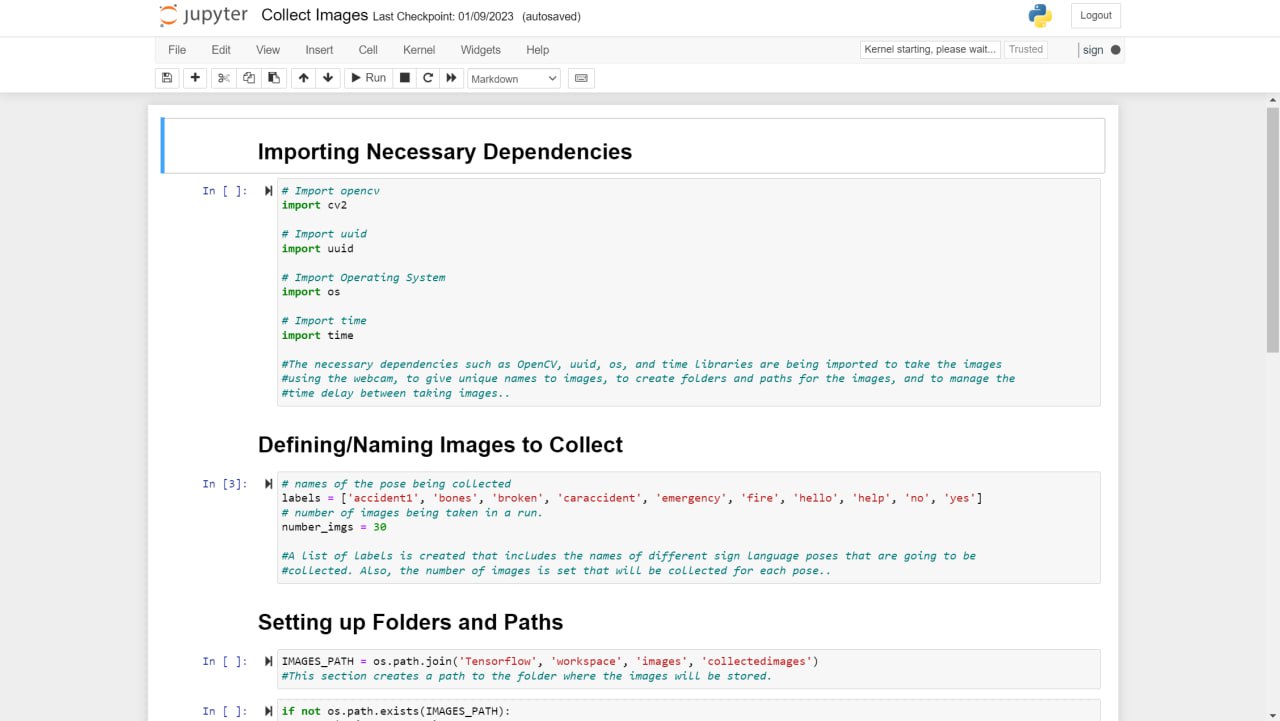Click the kernel status circle indicator

click(1116, 50)
